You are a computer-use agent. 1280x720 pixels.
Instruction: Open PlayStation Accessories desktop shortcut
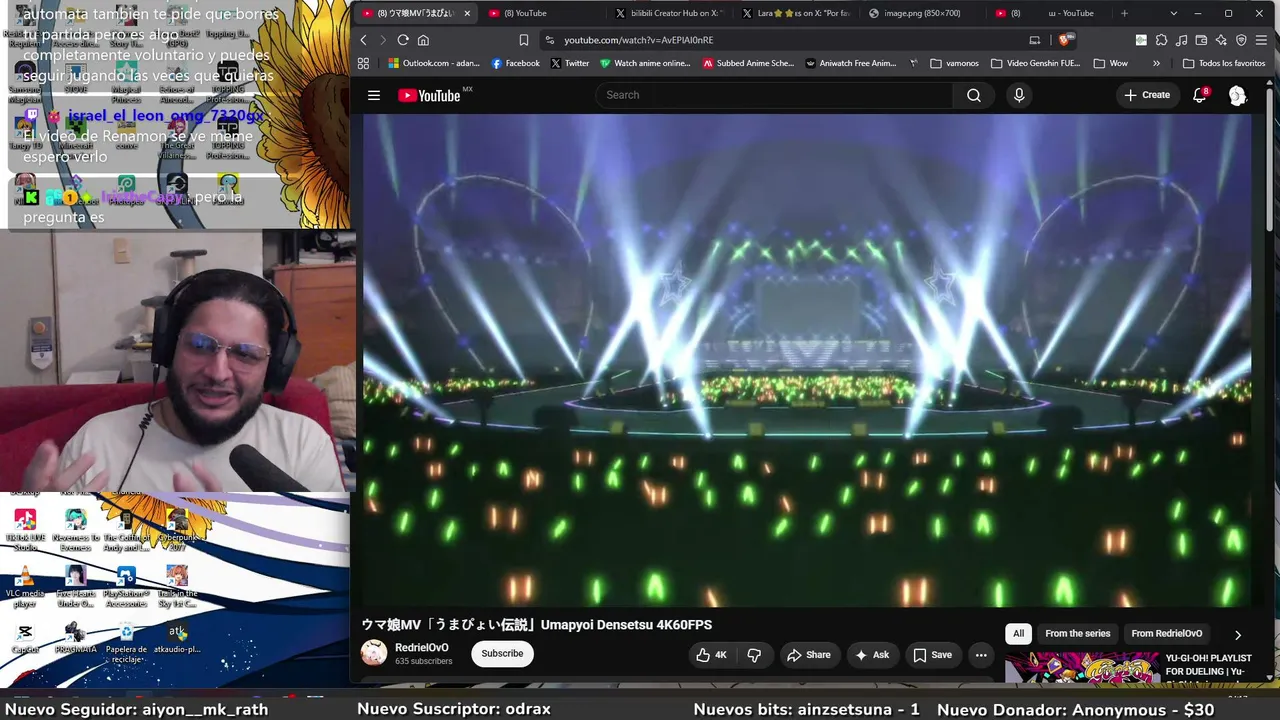[126, 588]
